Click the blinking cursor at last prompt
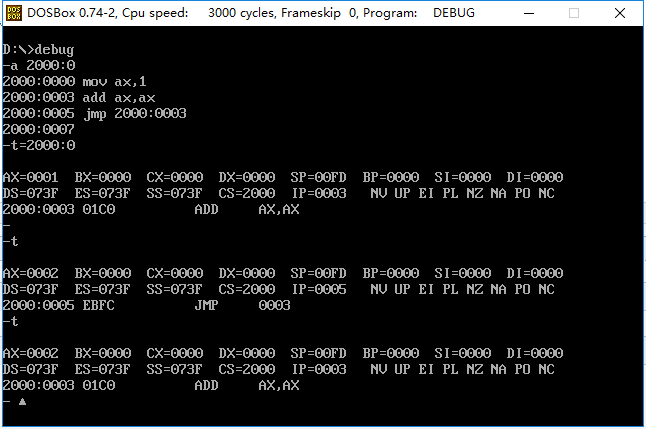The image size is (646, 429). 22,401
